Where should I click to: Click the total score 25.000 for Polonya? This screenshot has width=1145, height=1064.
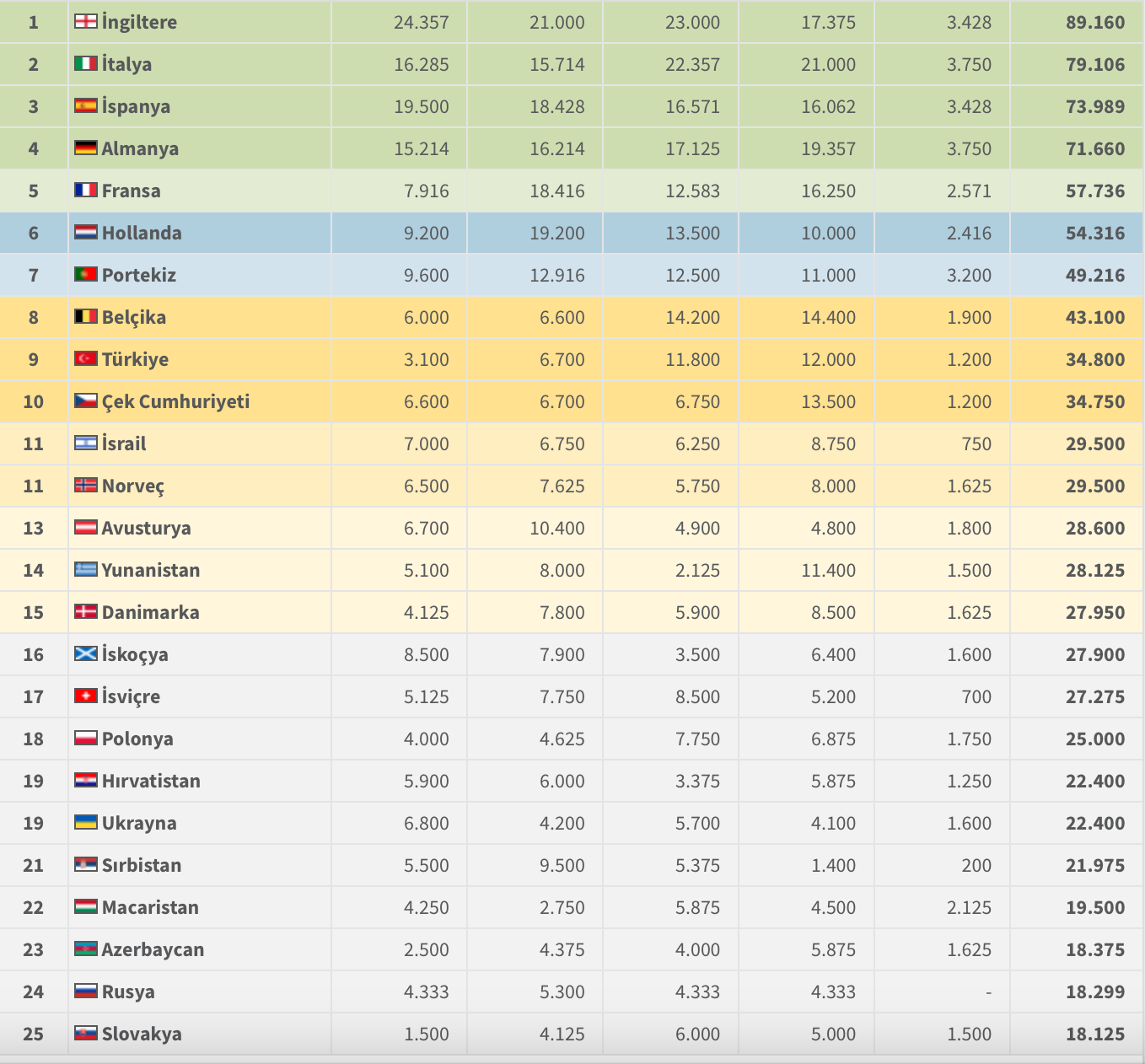click(x=1095, y=739)
